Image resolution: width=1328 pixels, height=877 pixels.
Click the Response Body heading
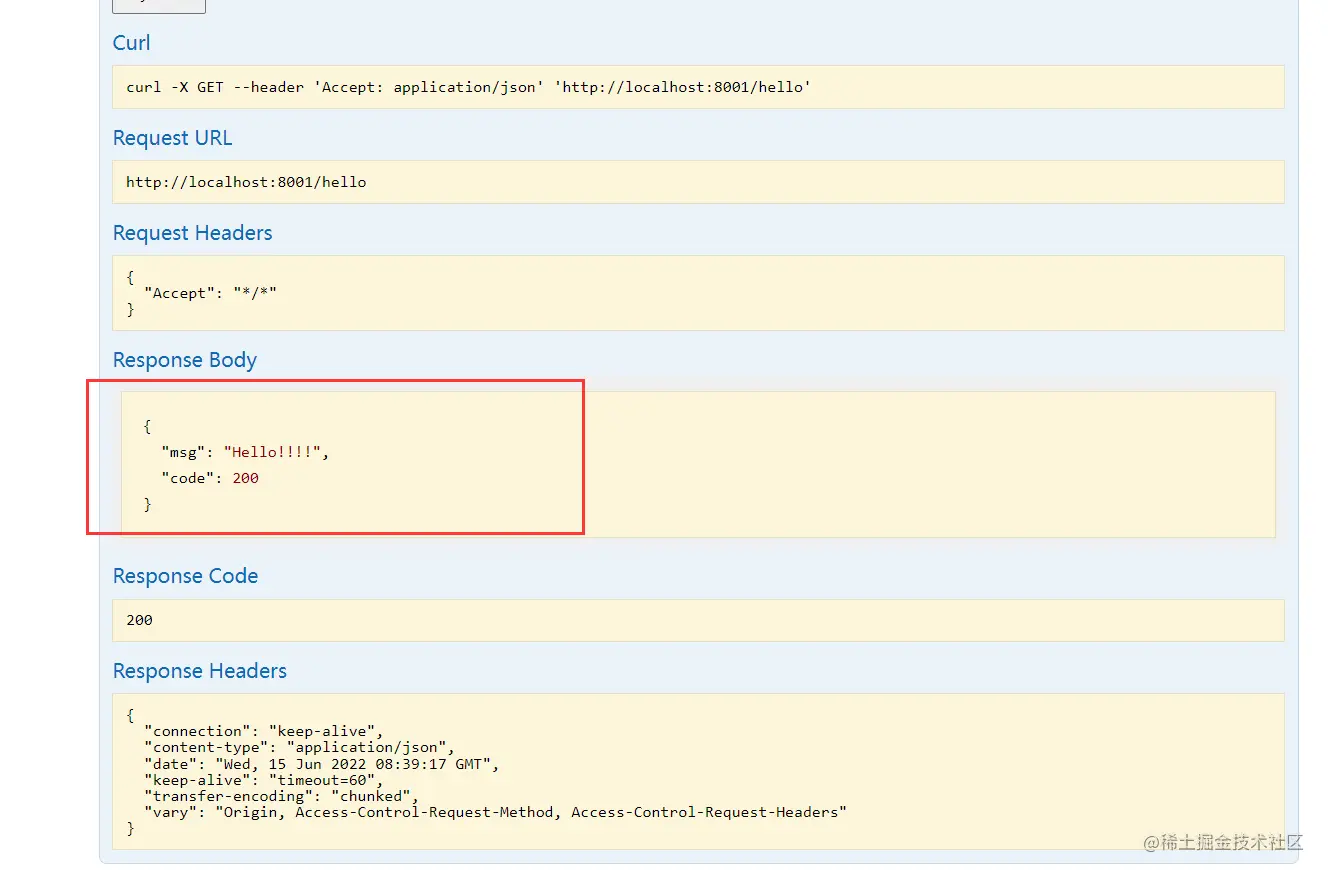click(x=185, y=360)
